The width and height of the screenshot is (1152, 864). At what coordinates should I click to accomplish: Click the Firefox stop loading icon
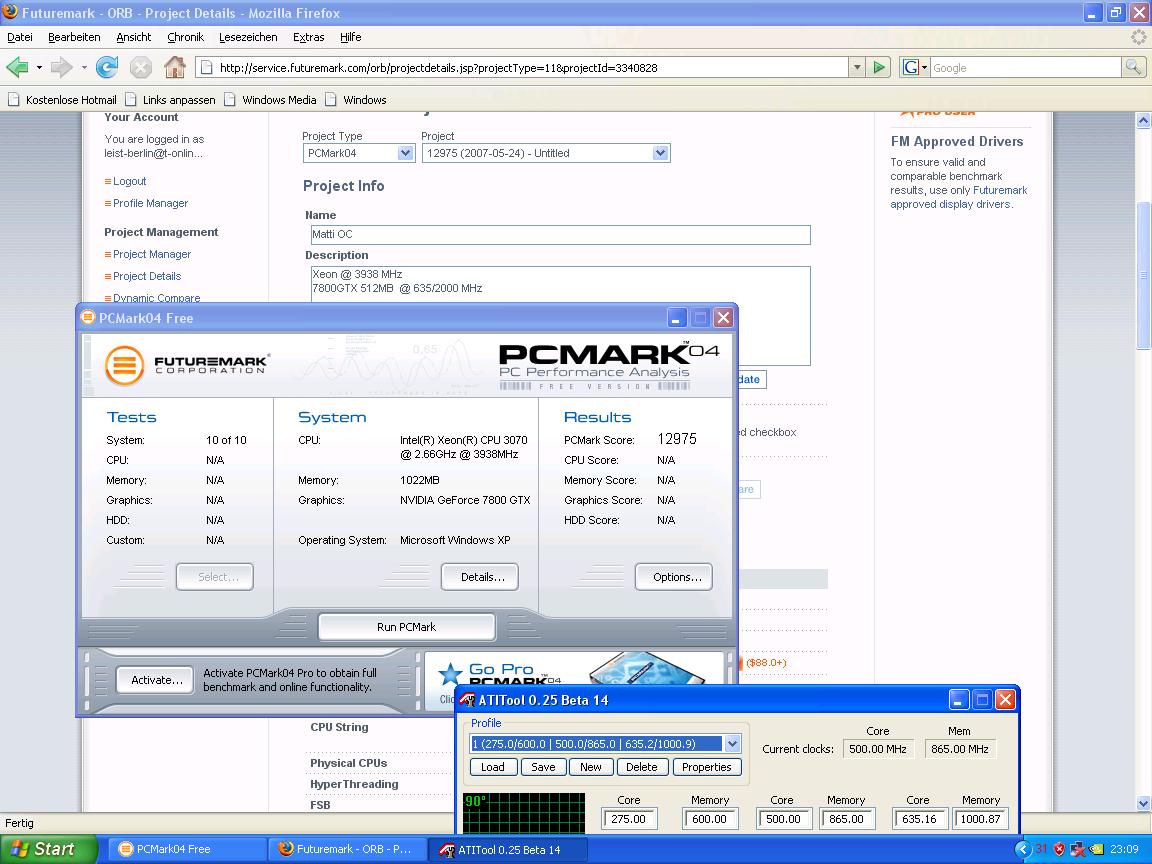point(140,68)
